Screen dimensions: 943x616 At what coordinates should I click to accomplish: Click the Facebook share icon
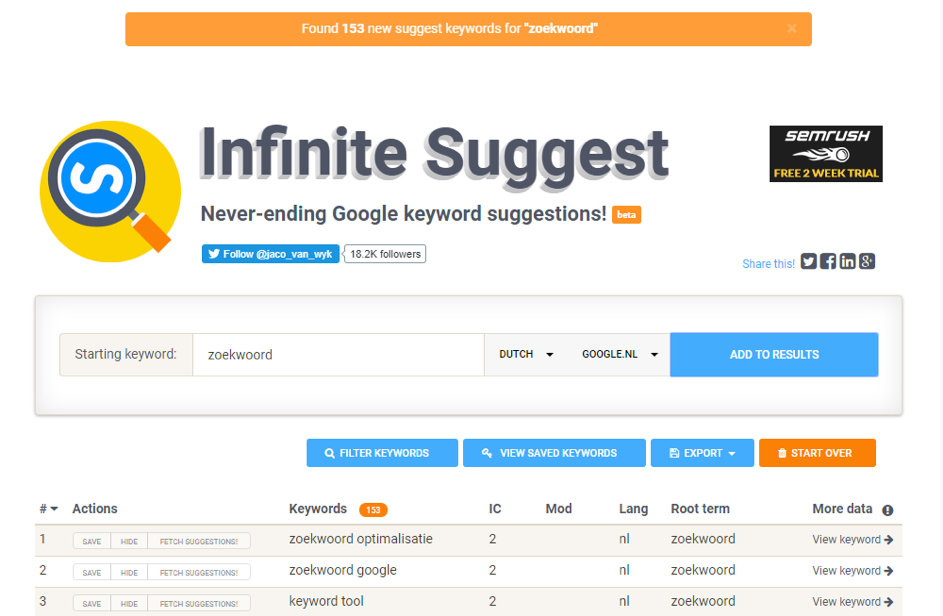tap(828, 262)
